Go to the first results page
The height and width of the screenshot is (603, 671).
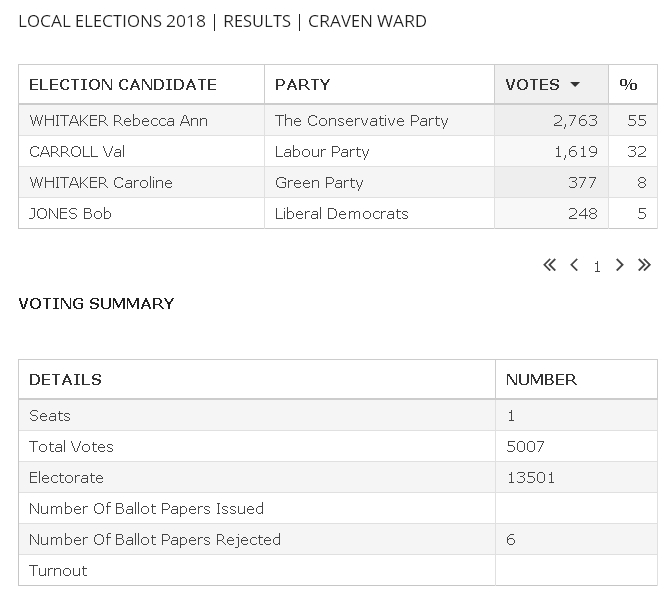[x=549, y=265]
